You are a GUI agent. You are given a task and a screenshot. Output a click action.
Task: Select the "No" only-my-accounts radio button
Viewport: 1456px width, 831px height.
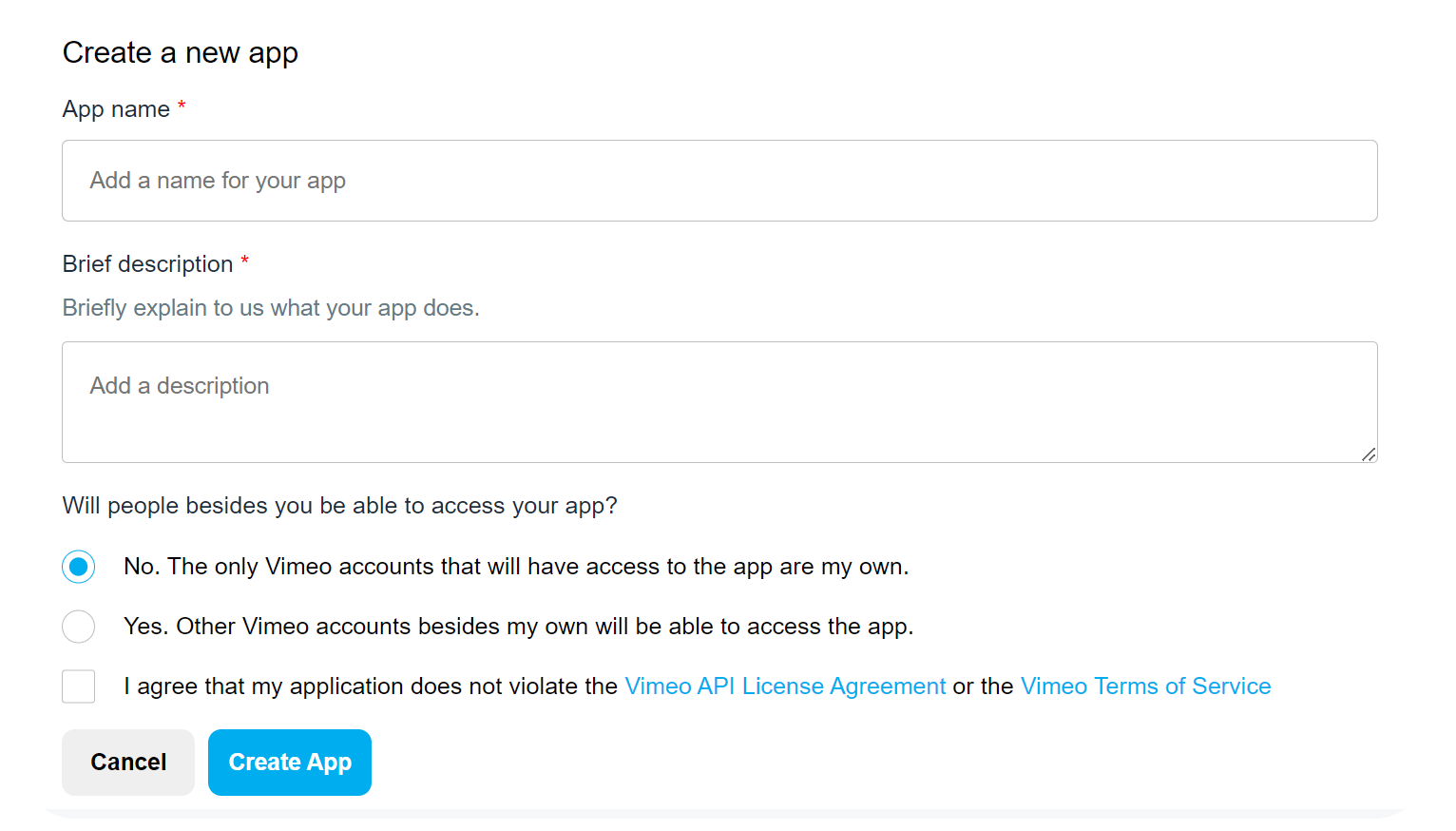78,567
